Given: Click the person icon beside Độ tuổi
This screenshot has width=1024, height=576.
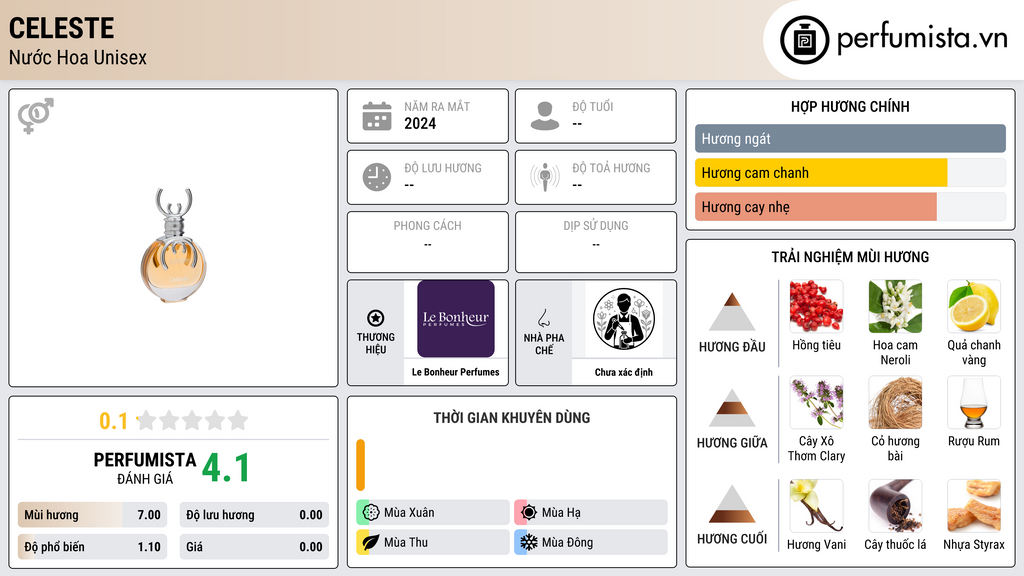Looking at the screenshot, I should (545, 116).
